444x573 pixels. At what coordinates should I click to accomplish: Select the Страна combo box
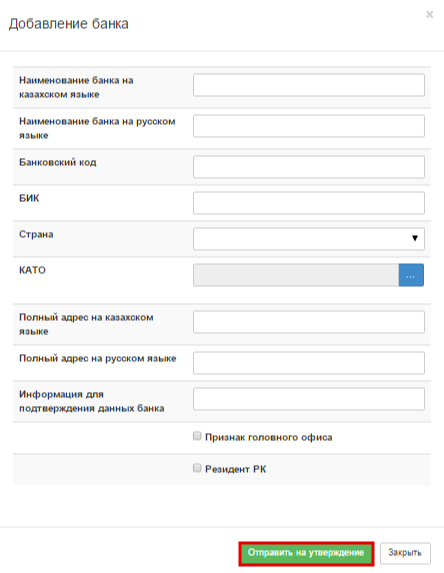(x=309, y=239)
